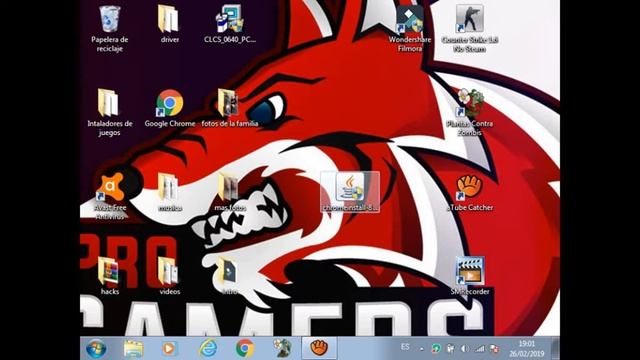Open the green circular tray icon

click(x=436, y=349)
